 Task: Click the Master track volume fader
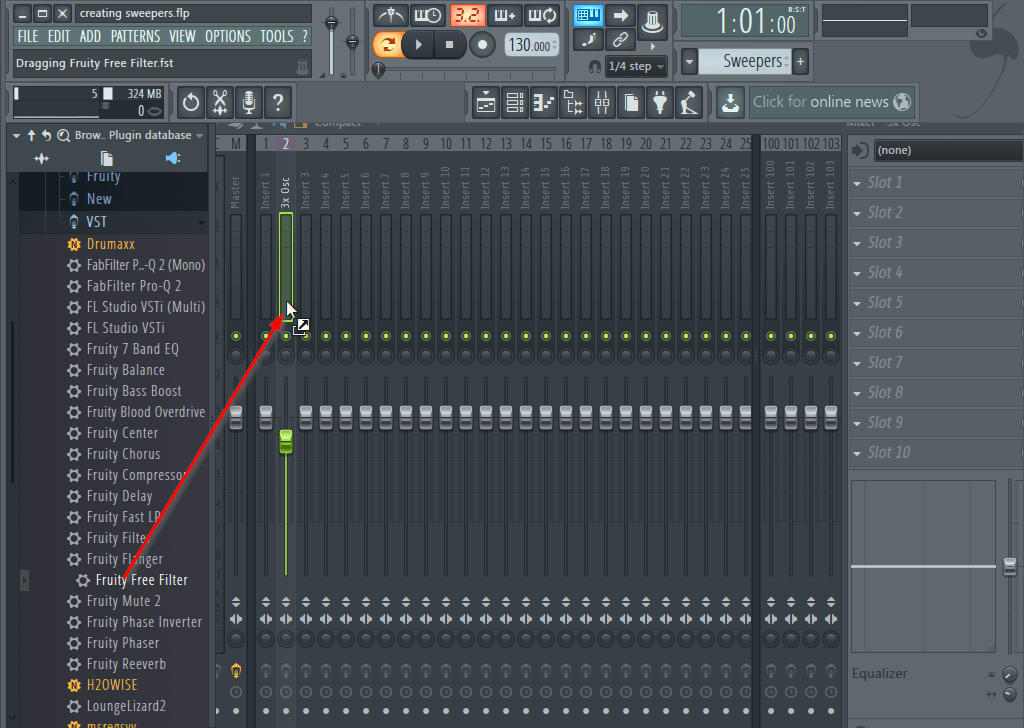236,417
